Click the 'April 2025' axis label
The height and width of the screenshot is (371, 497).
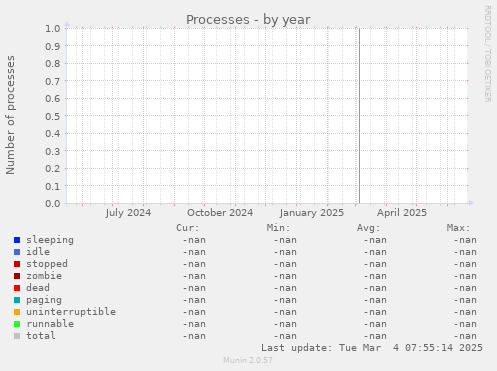point(402,213)
